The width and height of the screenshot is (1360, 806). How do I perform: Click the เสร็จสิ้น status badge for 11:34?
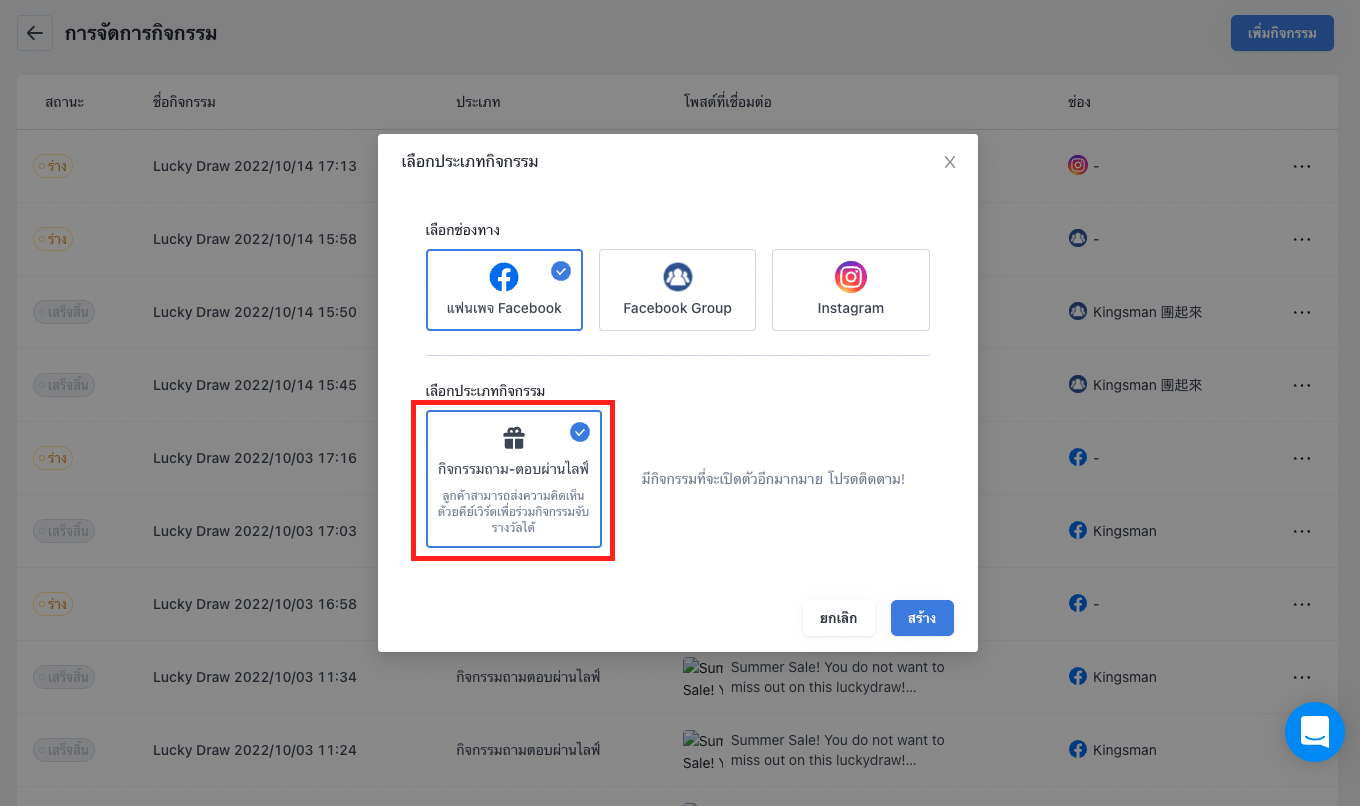[64, 677]
